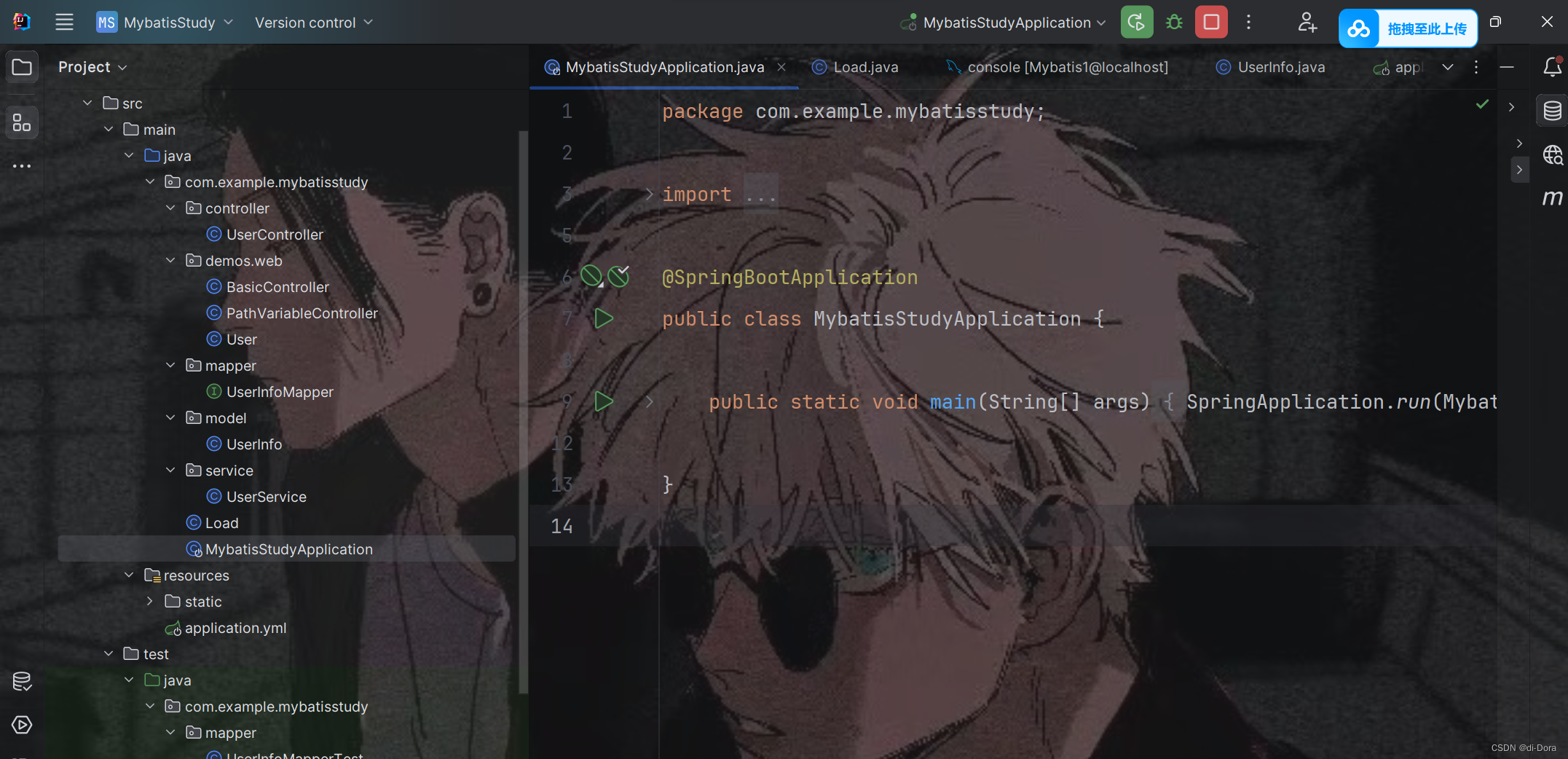This screenshot has width=1568, height=759.
Task: Open the Database tool window icon on right
Action: [1552, 111]
